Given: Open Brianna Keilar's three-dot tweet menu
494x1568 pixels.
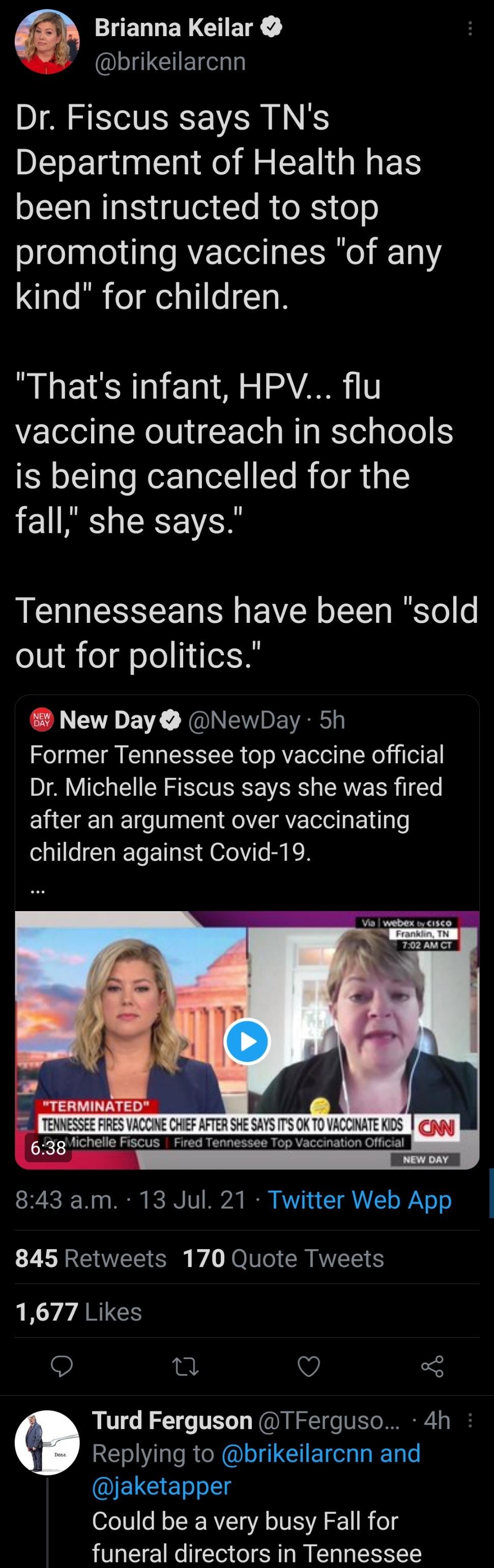Looking at the screenshot, I should tap(470, 28).
